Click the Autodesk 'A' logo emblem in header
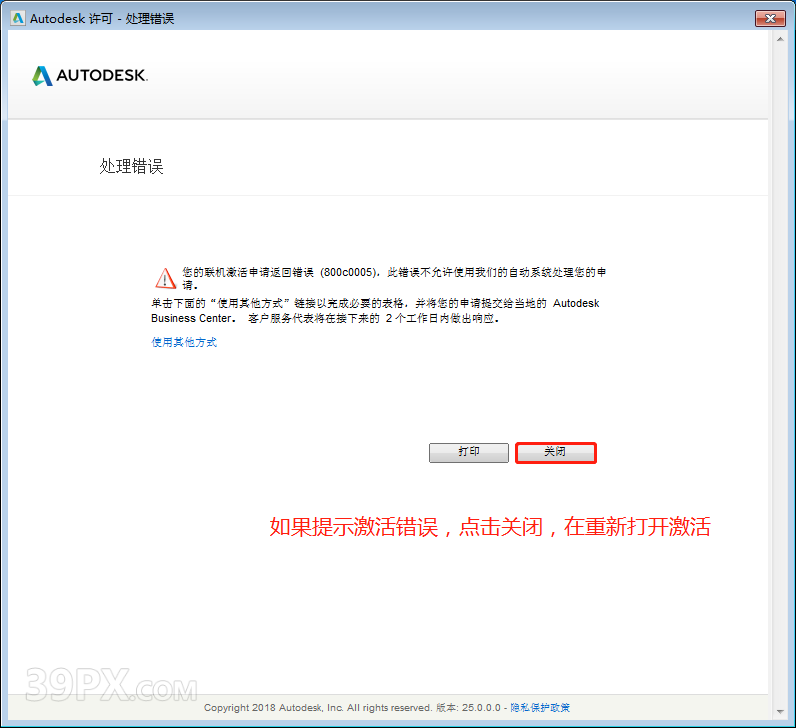796x728 pixels. [42, 76]
